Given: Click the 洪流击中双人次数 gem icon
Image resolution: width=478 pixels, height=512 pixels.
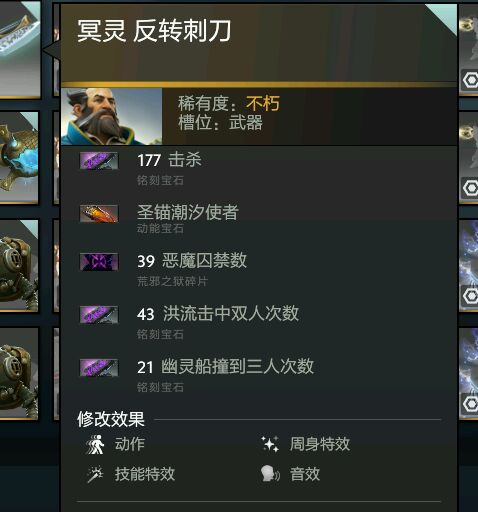Looking at the screenshot, I should point(99,314).
